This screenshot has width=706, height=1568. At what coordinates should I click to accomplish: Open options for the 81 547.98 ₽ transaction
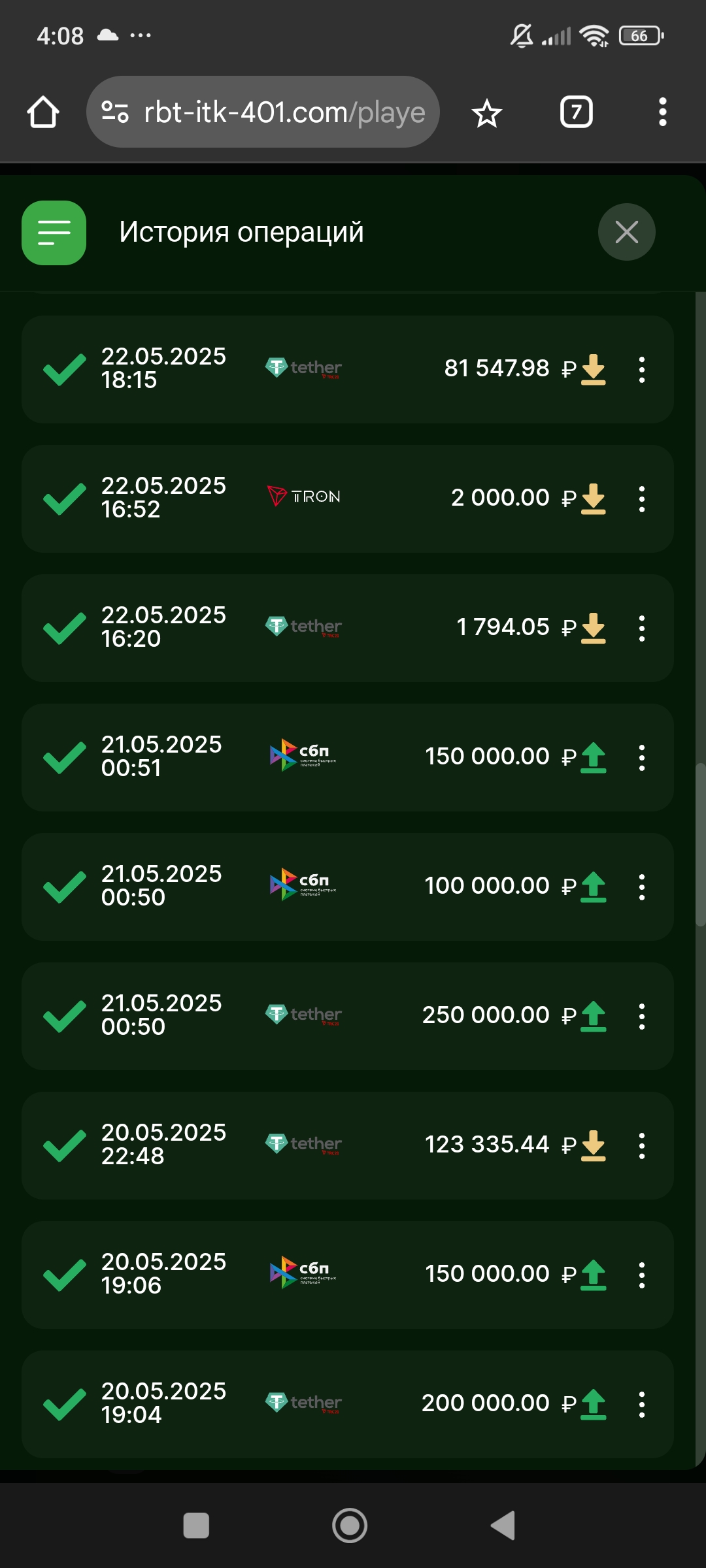[642, 370]
